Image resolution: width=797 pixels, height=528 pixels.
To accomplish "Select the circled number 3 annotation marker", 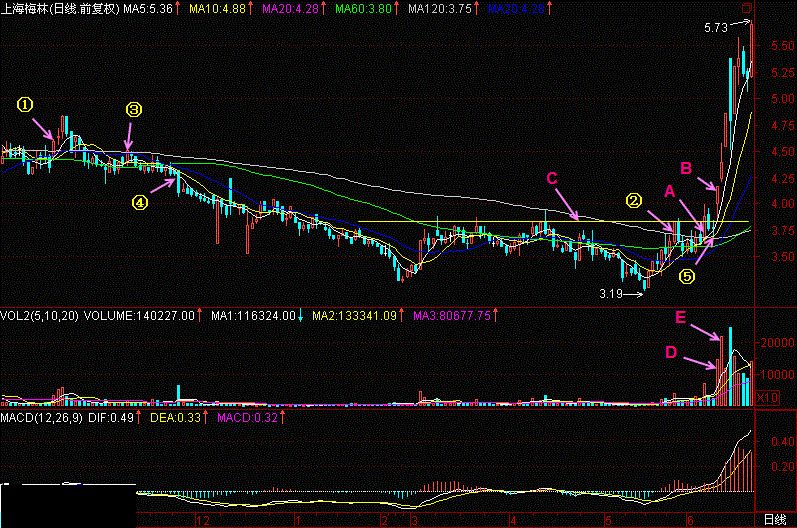I will pyautogui.click(x=134, y=110).
